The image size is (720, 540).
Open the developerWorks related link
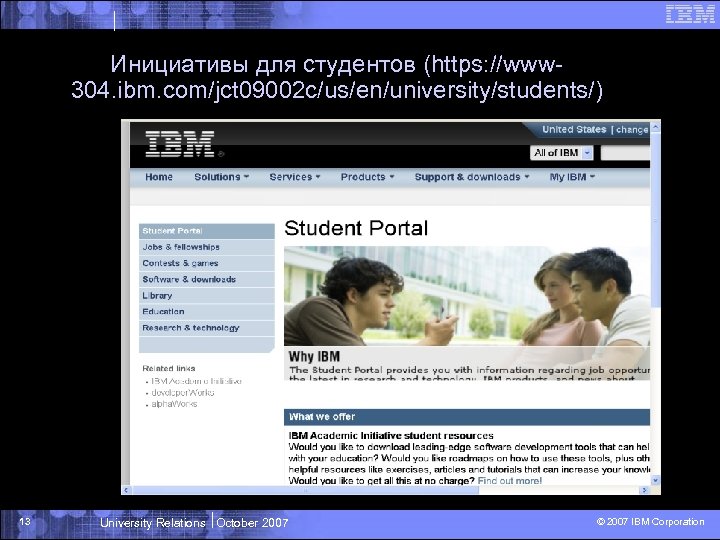(183, 393)
